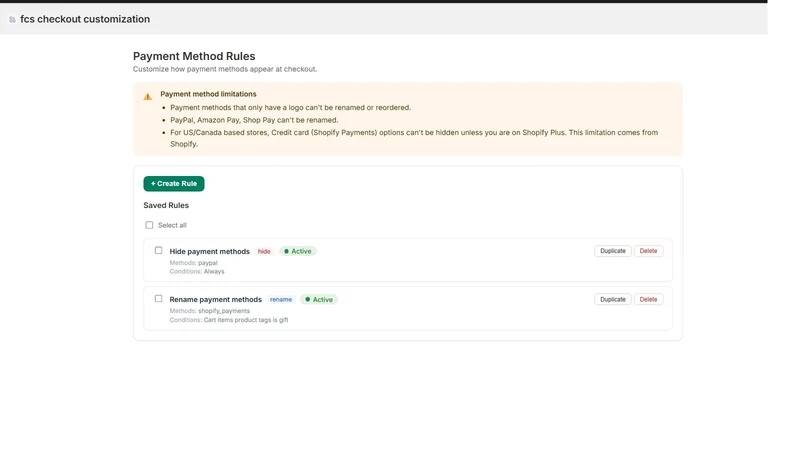This screenshot has height=450, width=800.
Task: Delete the Hide payment methods rule
Action: click(x=648, y=251)
